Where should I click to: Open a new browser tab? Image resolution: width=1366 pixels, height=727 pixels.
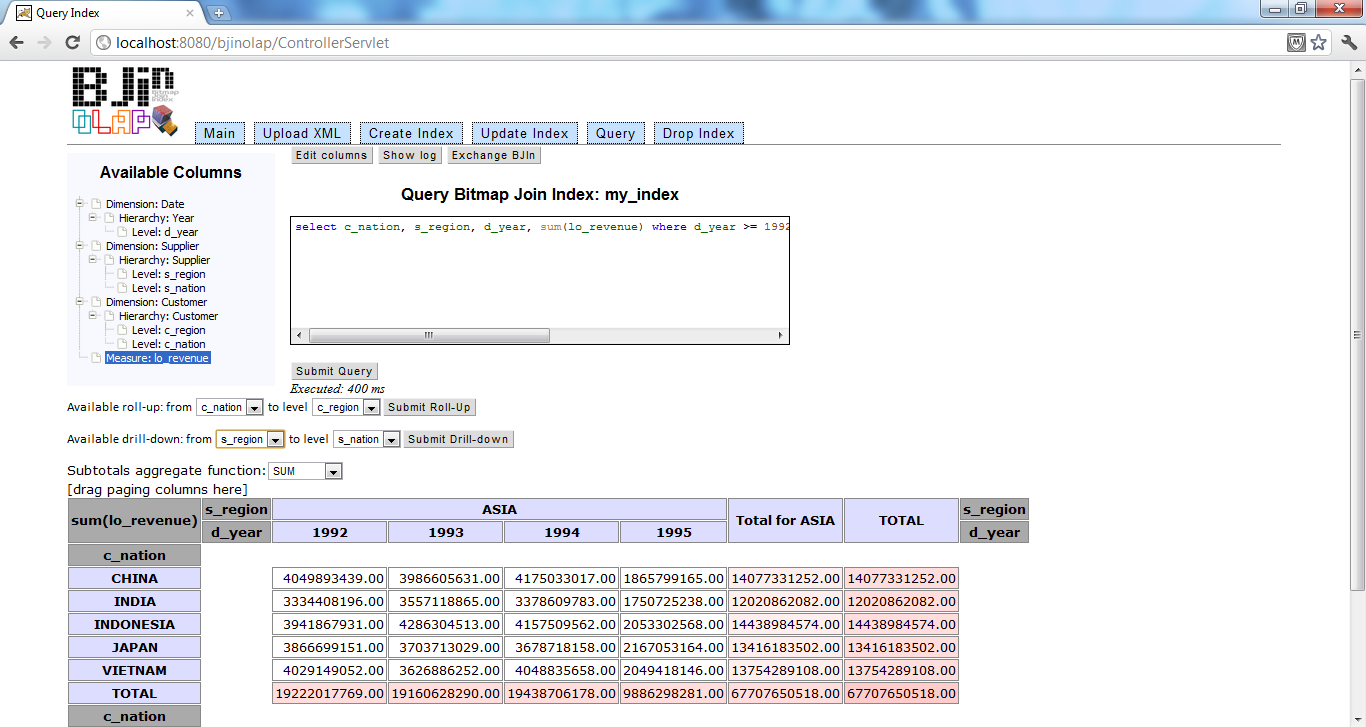coord(219,13)
